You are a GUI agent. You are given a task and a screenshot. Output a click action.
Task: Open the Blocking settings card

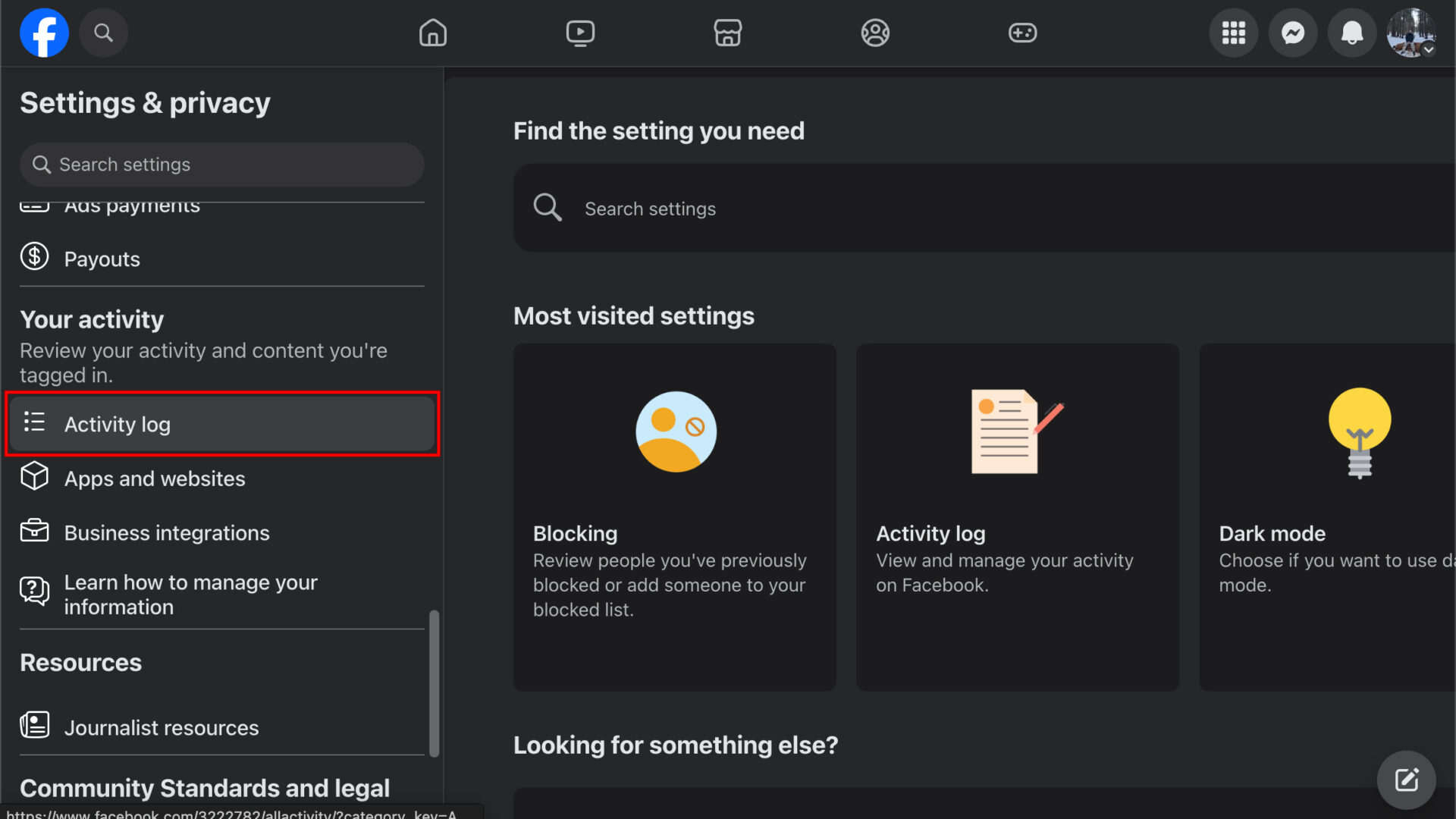[674, 517]
